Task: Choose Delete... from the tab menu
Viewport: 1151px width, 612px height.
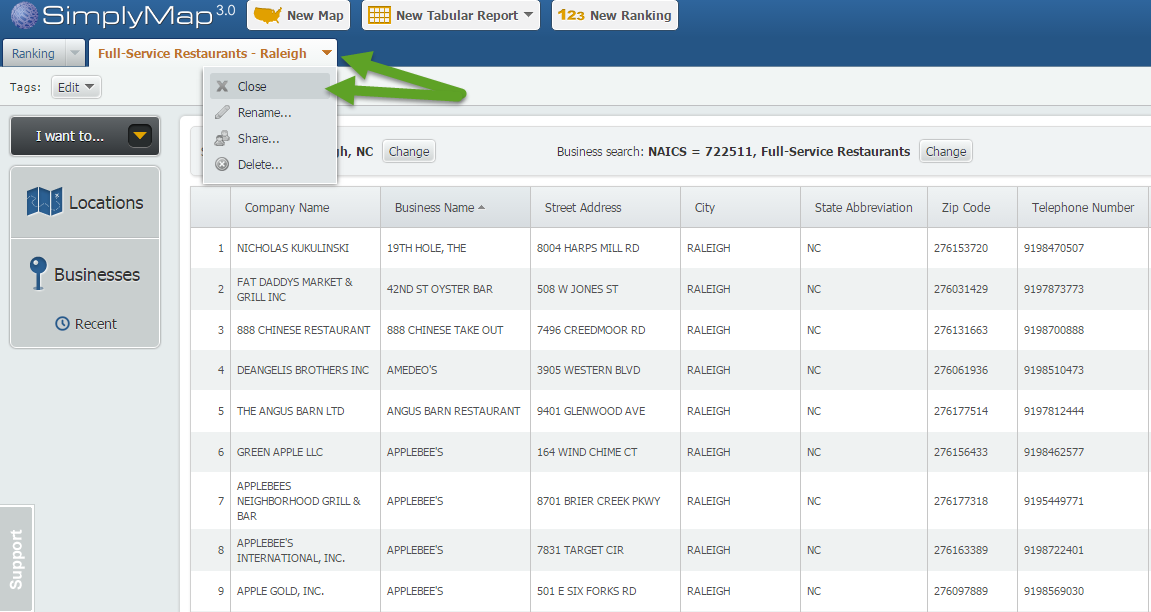Action: pos(269,164)
